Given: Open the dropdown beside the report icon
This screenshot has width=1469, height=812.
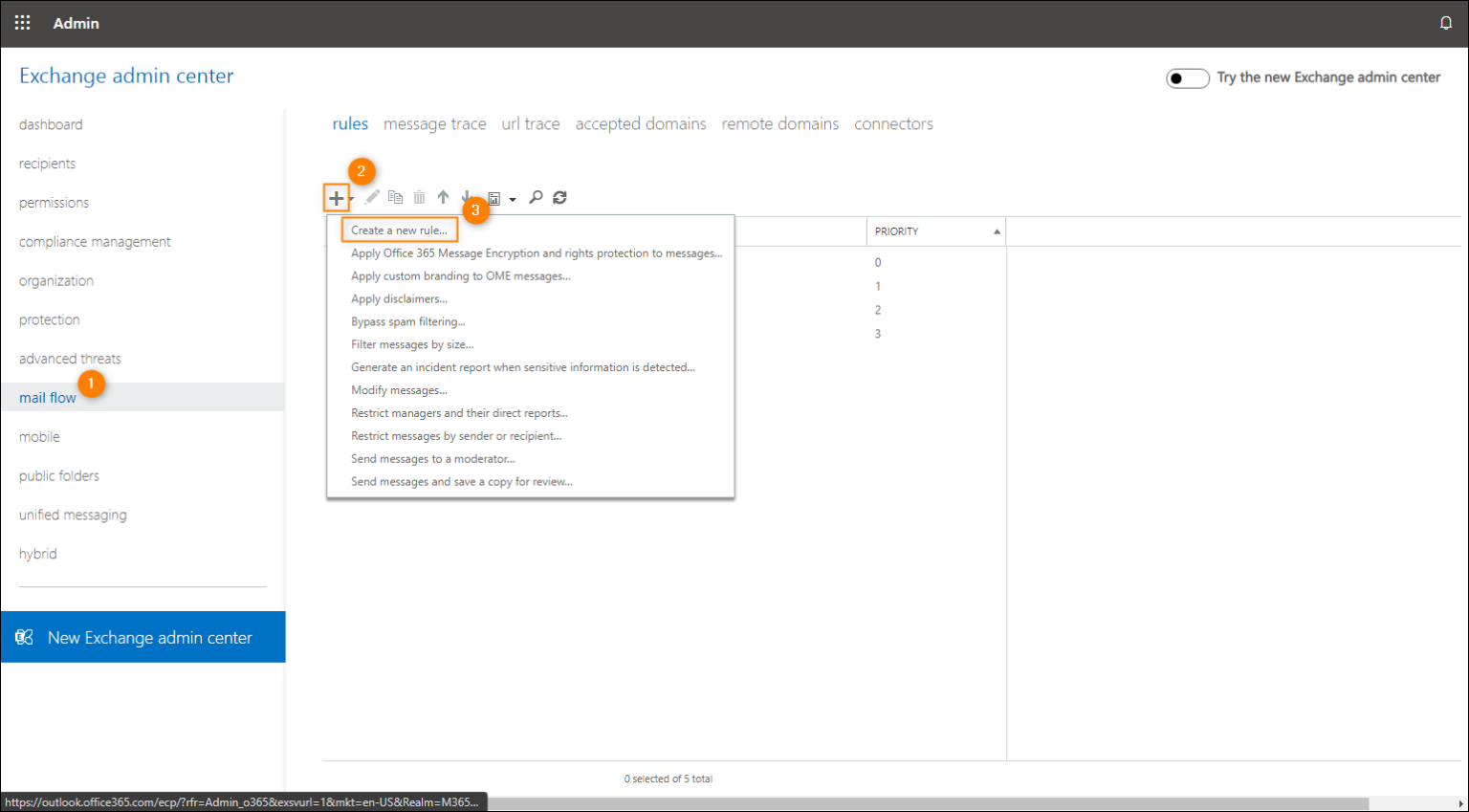Looking at the screenshot, I should 514,199.
